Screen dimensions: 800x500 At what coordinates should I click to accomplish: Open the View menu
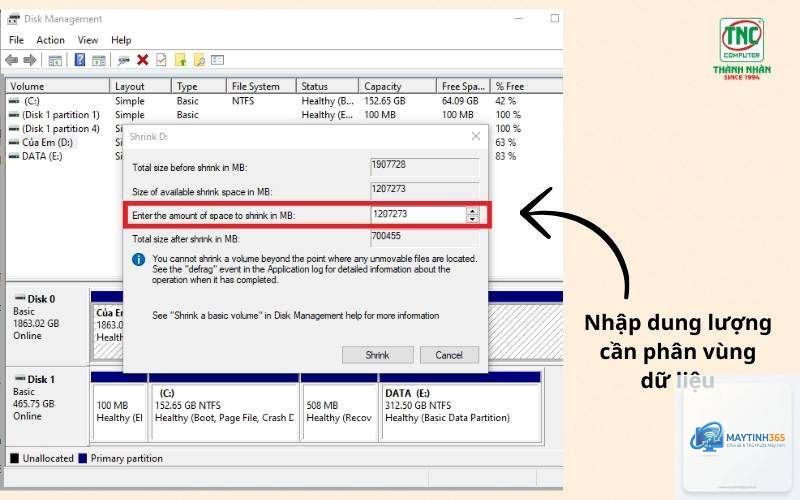click(88, 40)
